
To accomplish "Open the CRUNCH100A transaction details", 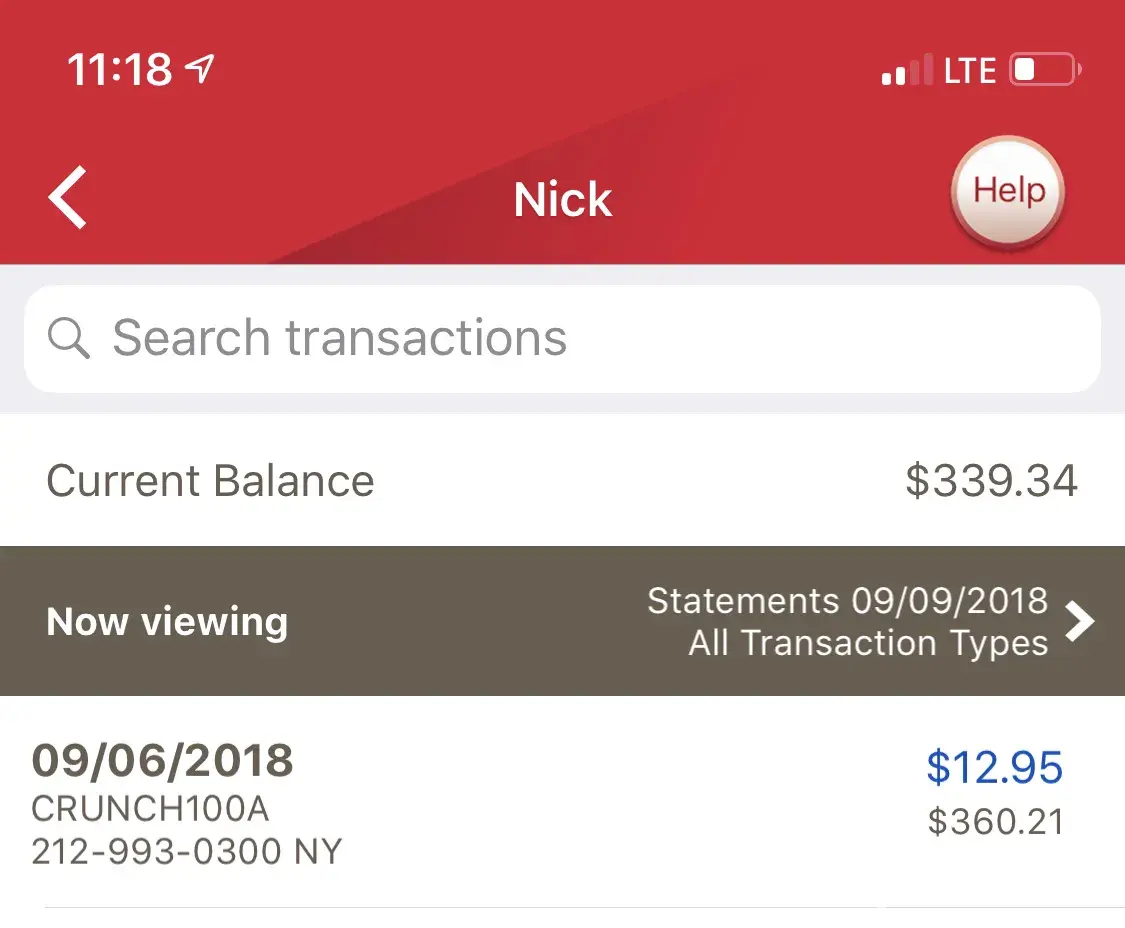I will point(150,808).
